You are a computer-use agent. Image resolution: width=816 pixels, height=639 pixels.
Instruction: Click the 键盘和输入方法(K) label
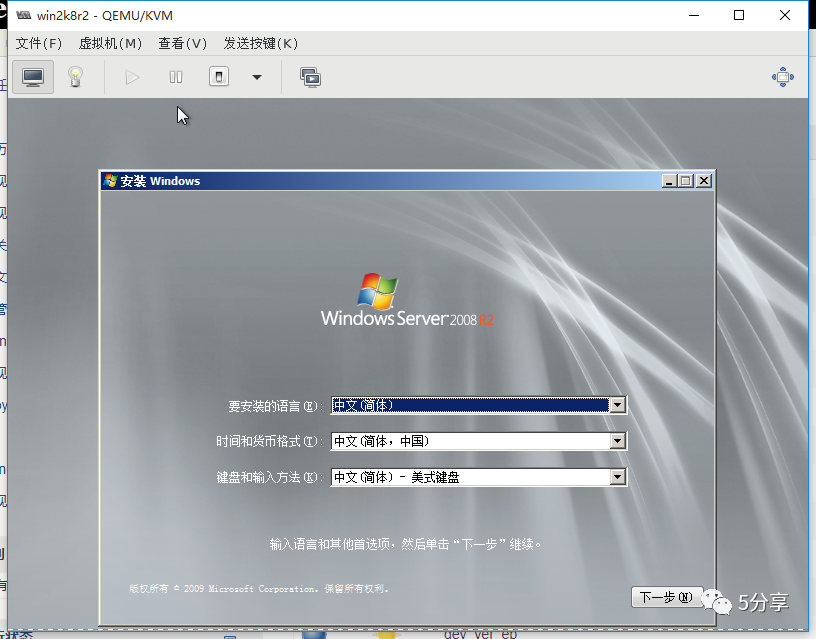[x=270, y=477]
